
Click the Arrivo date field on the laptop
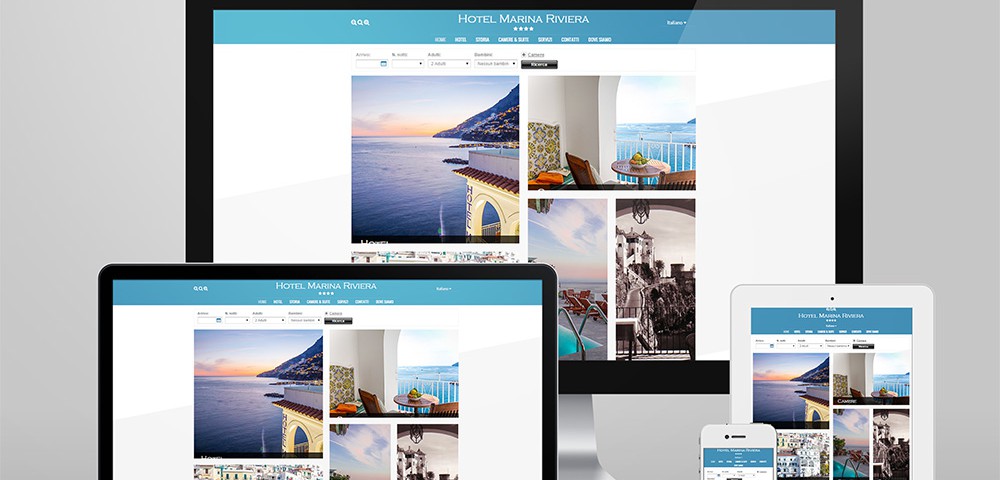click(209, 321)
